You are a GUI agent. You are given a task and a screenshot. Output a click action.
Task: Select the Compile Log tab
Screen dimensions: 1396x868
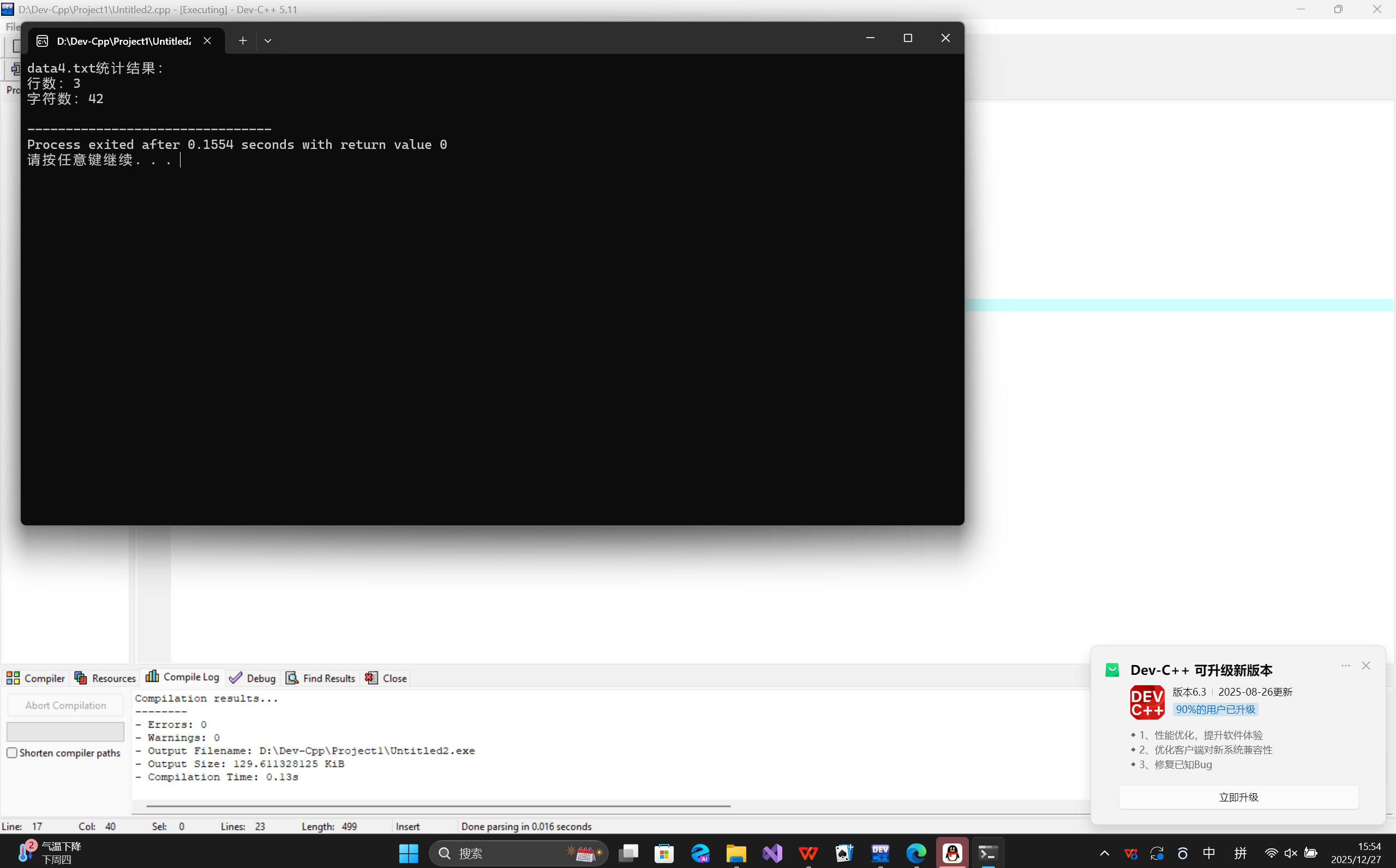click(x=183, y=677)
